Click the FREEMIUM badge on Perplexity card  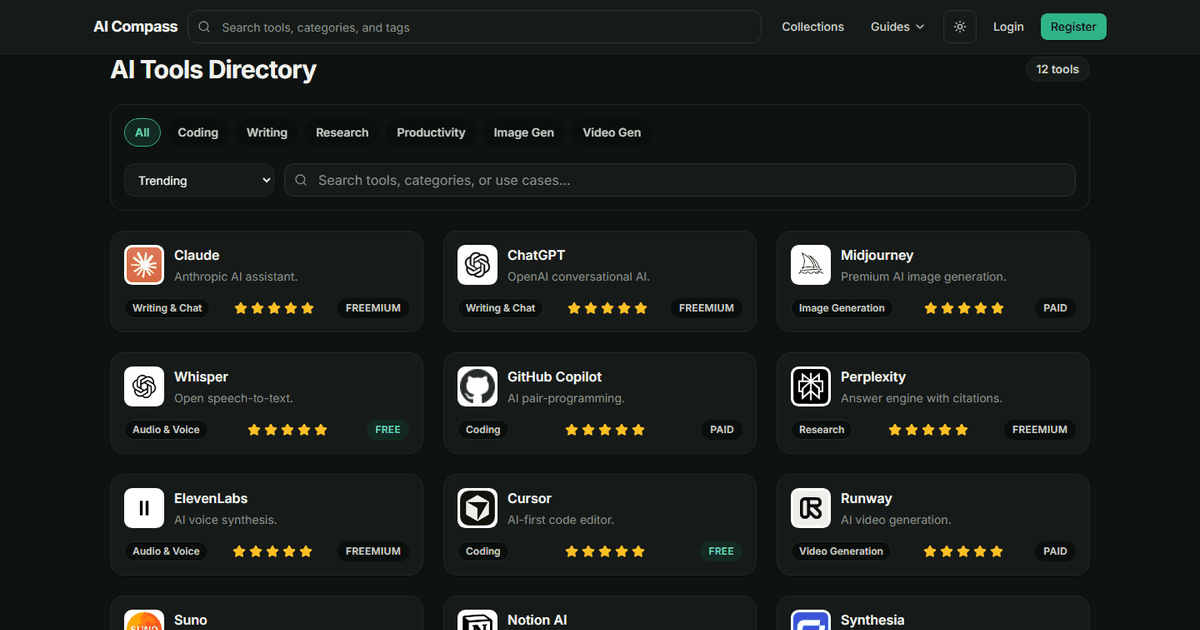click(1040, 430)
